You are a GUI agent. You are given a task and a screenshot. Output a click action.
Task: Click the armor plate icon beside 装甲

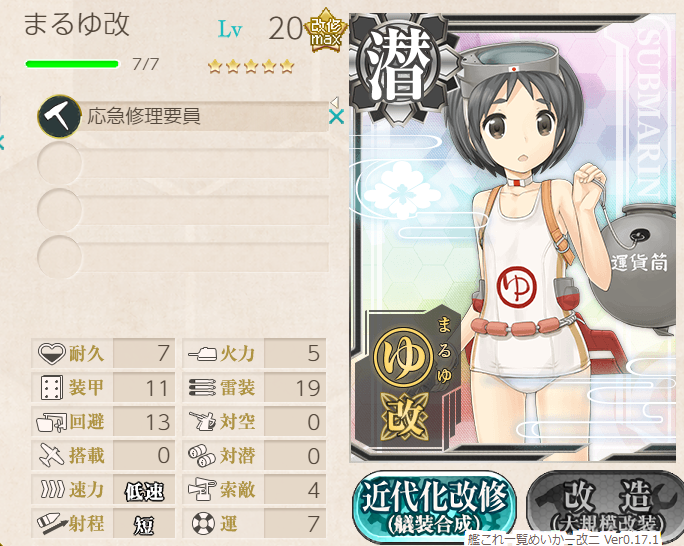tap(52, 387)
